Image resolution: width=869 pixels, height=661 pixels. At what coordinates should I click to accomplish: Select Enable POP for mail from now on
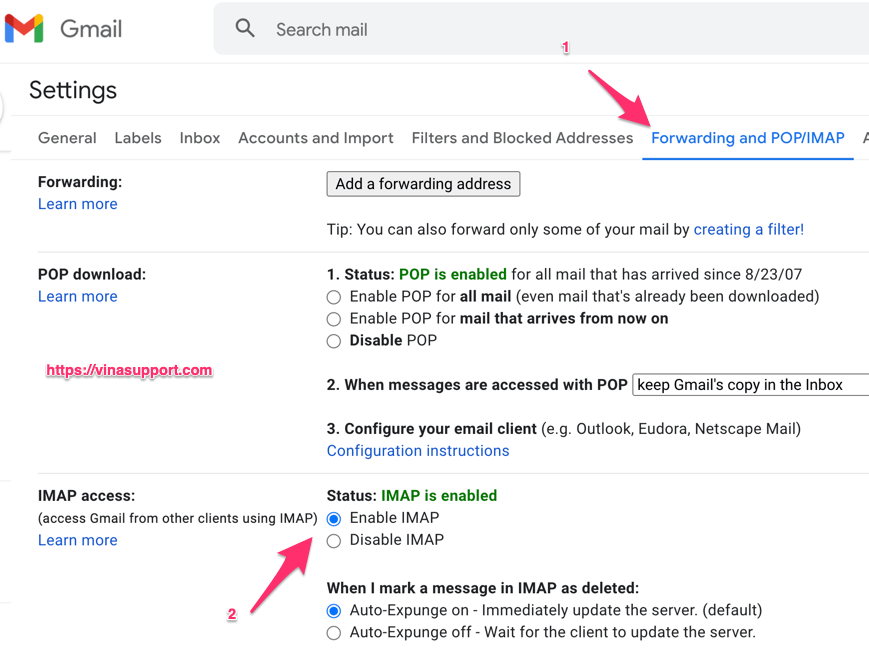point(333,318)
